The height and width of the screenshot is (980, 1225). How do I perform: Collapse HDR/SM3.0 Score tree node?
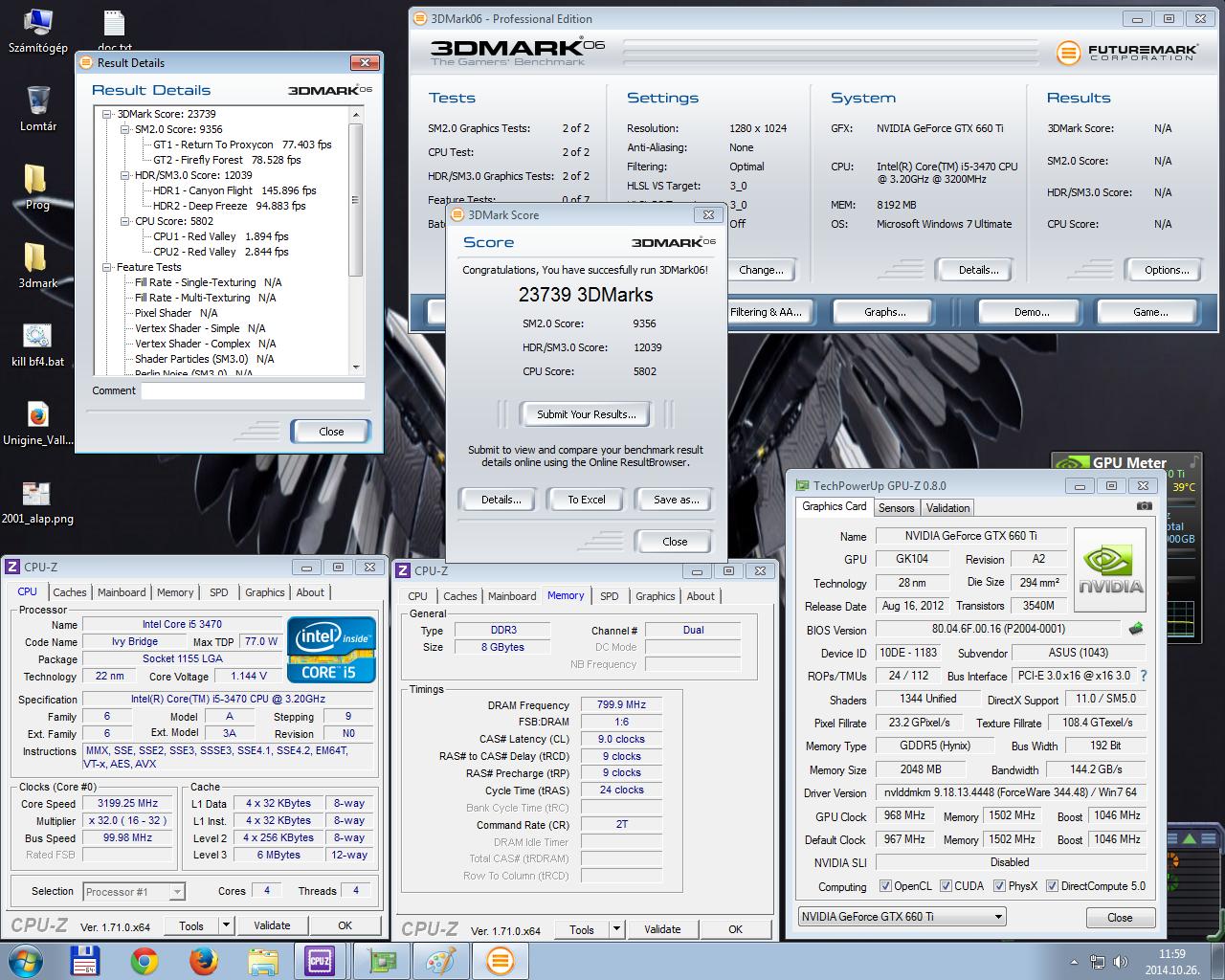click(x=125, y=175)
